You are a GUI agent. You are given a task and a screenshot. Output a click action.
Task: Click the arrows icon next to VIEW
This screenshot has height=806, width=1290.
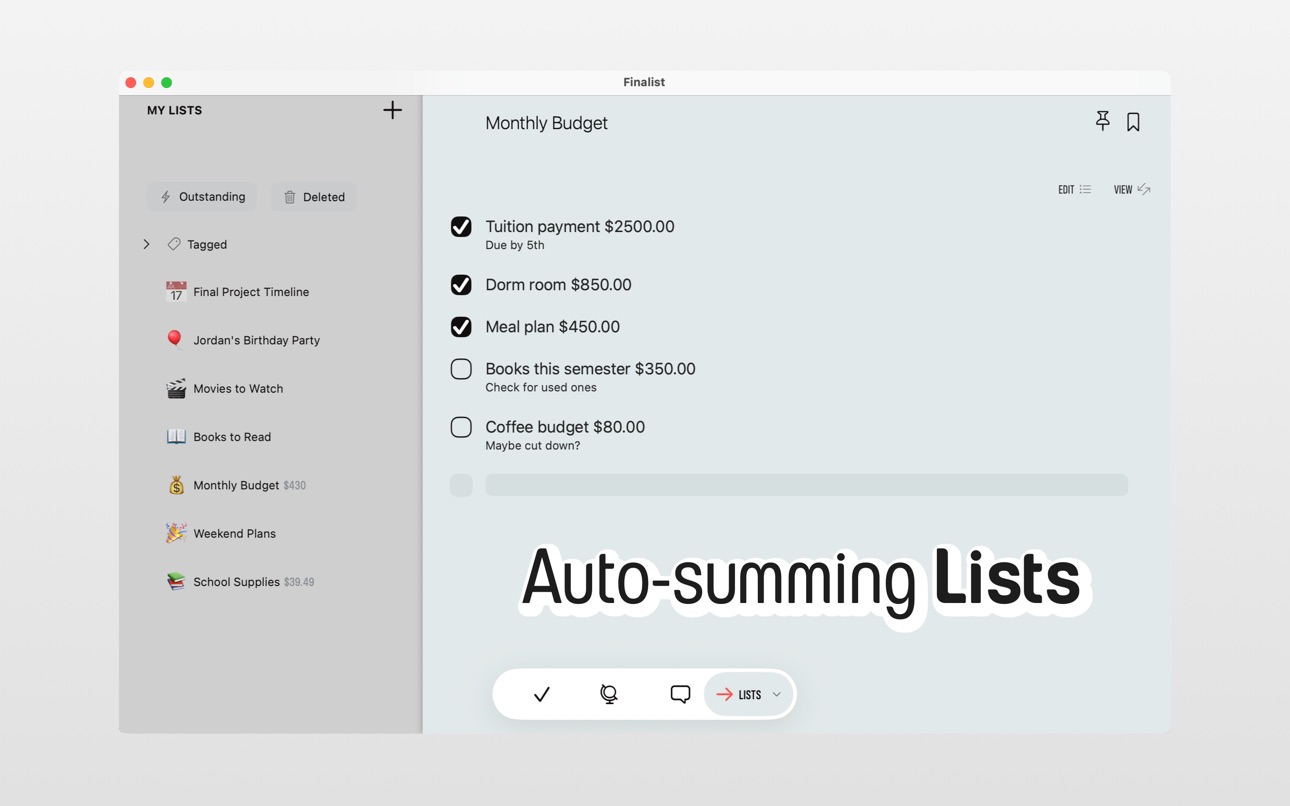(1144, 189)
